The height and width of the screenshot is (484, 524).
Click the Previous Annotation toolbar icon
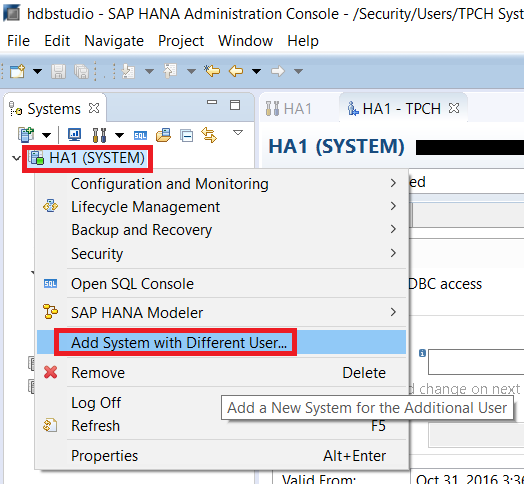pos(170,71)
